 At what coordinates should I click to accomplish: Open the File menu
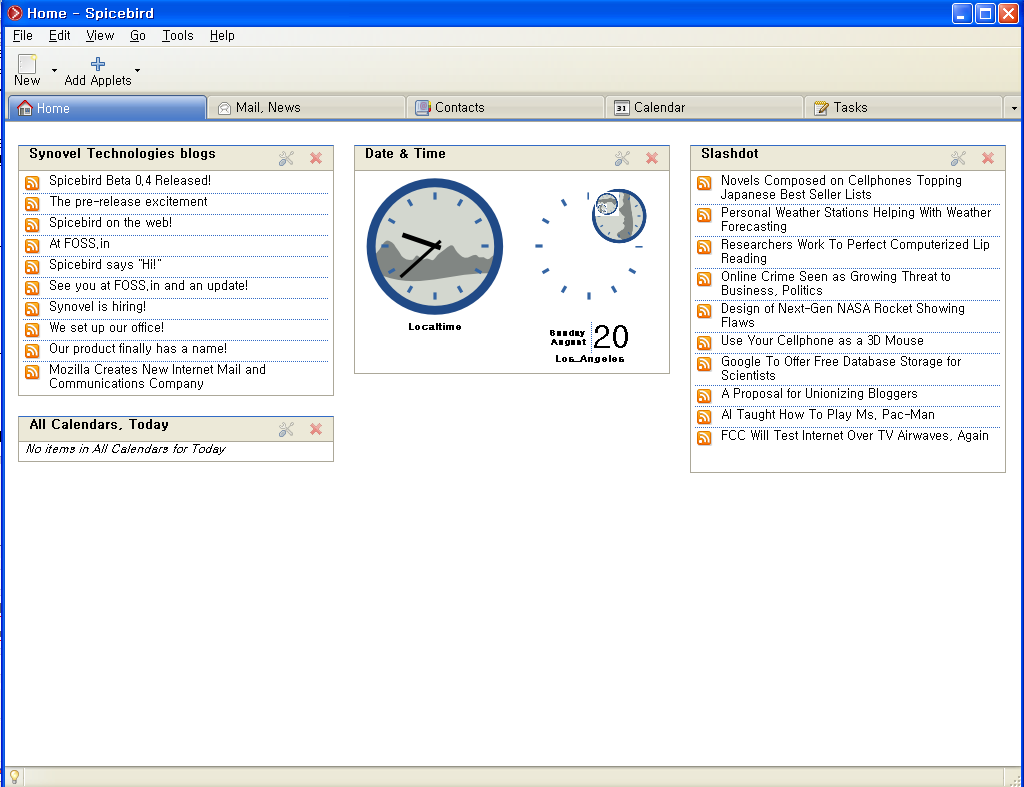[22, 35]
